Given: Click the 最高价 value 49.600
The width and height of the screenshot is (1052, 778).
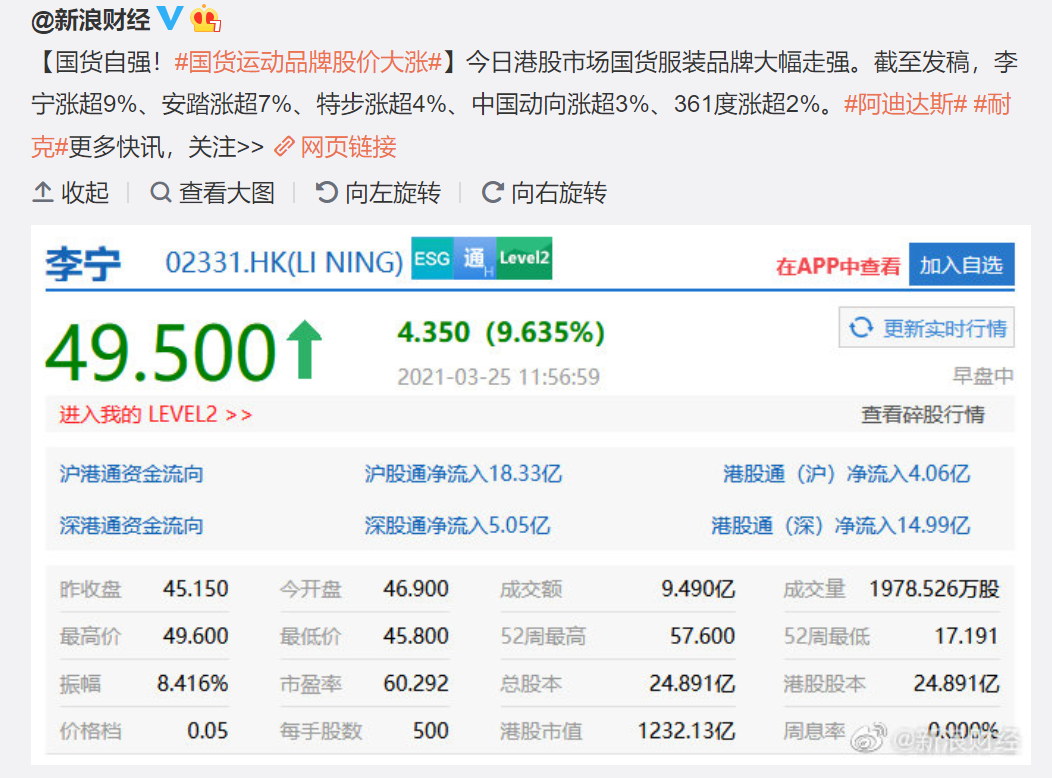Looking at the screenshot, I should (x=195, y=636).
